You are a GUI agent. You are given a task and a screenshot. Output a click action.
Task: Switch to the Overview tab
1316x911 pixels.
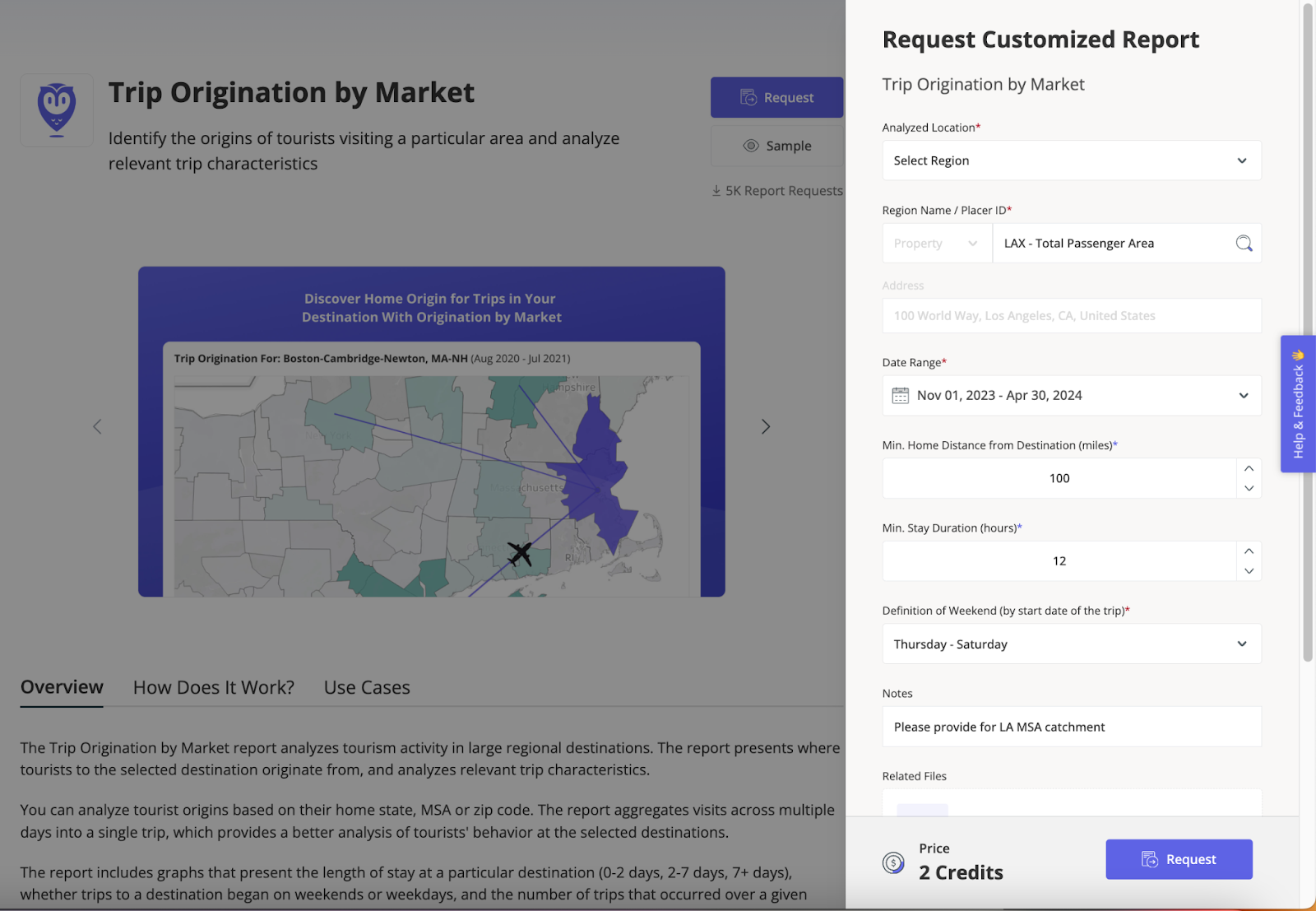pos(62,687)
